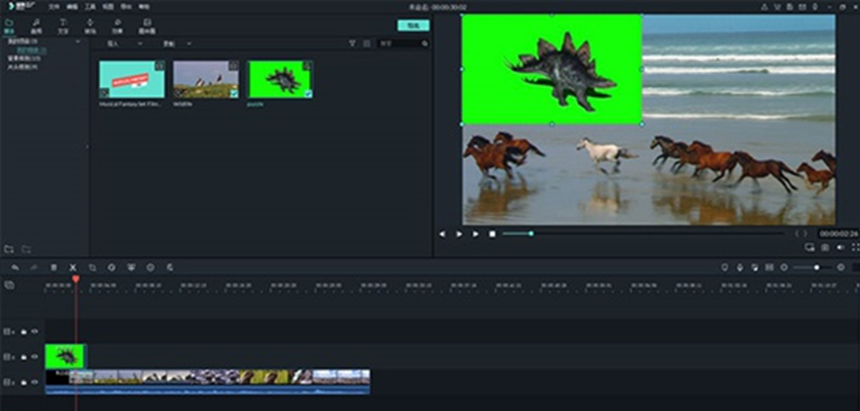The width and height of the screenshot is (860, 411).
Task: Click the undo arrow in timeline toolbar
Action: (x=15, y=267)
